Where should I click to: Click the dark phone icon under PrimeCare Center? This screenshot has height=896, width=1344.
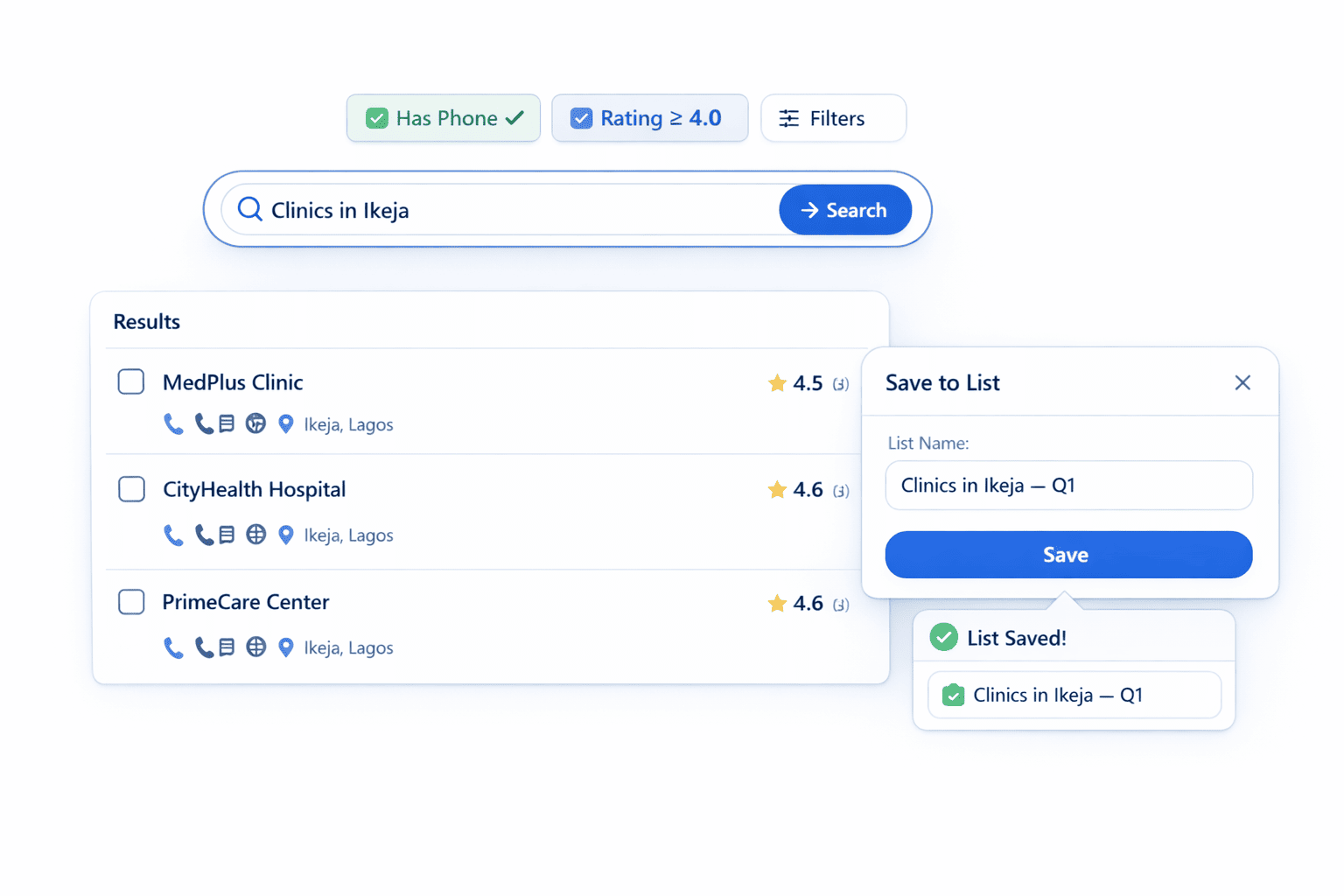coord(203,647)
